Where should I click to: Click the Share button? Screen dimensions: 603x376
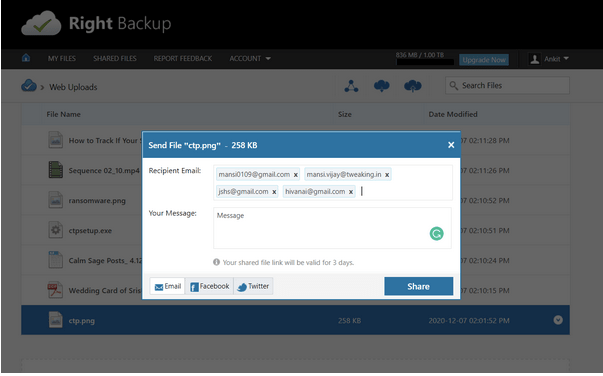click(x=418, y=286)
